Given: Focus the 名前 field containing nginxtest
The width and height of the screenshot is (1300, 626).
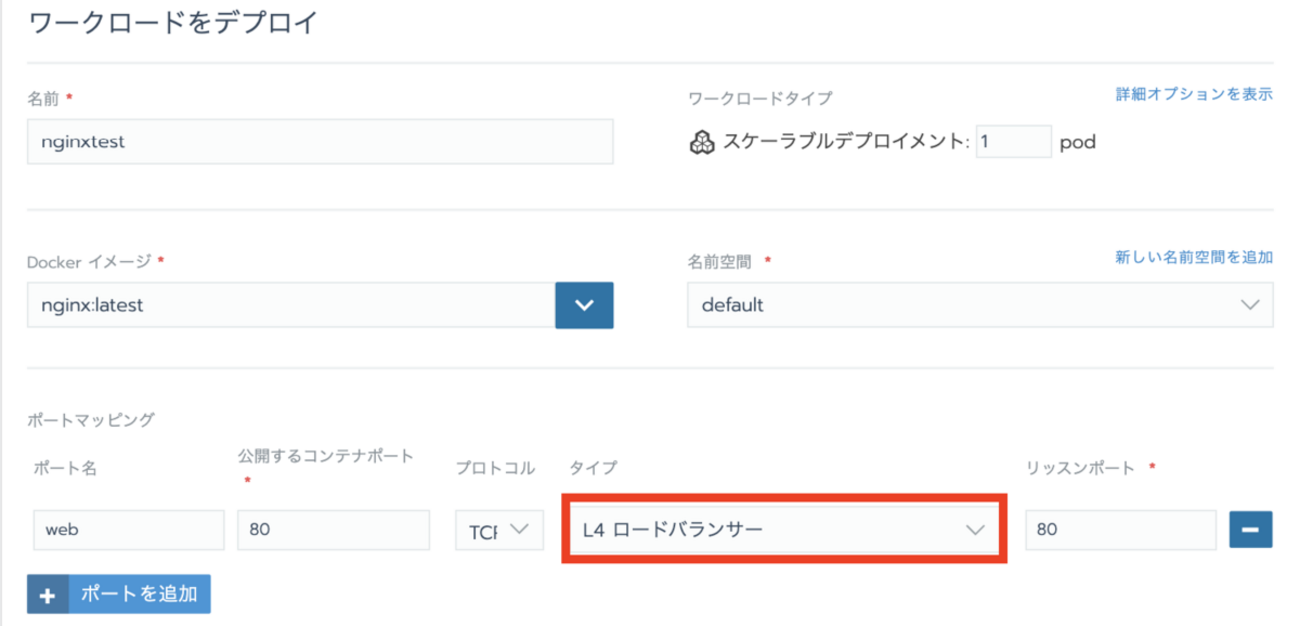Looking at the screenshot, I should click(320, 142).
